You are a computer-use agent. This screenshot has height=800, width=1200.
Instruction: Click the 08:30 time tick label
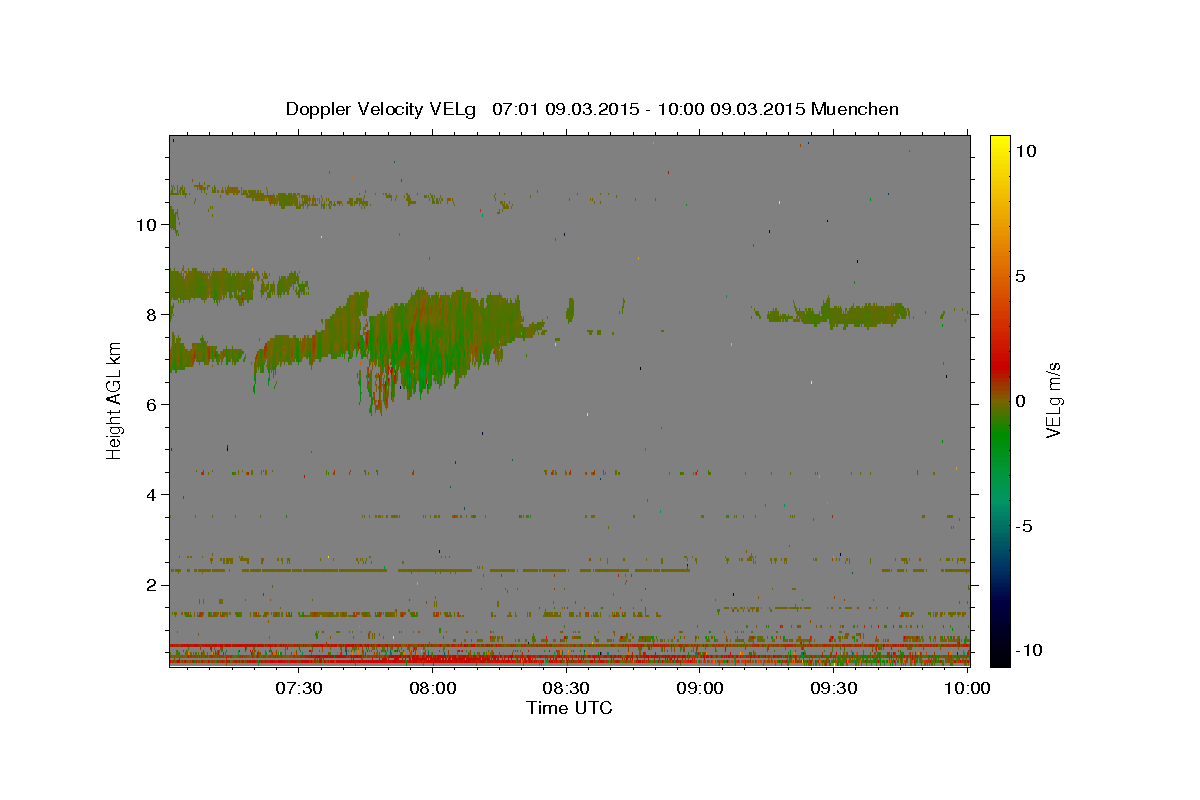(566, 688)
